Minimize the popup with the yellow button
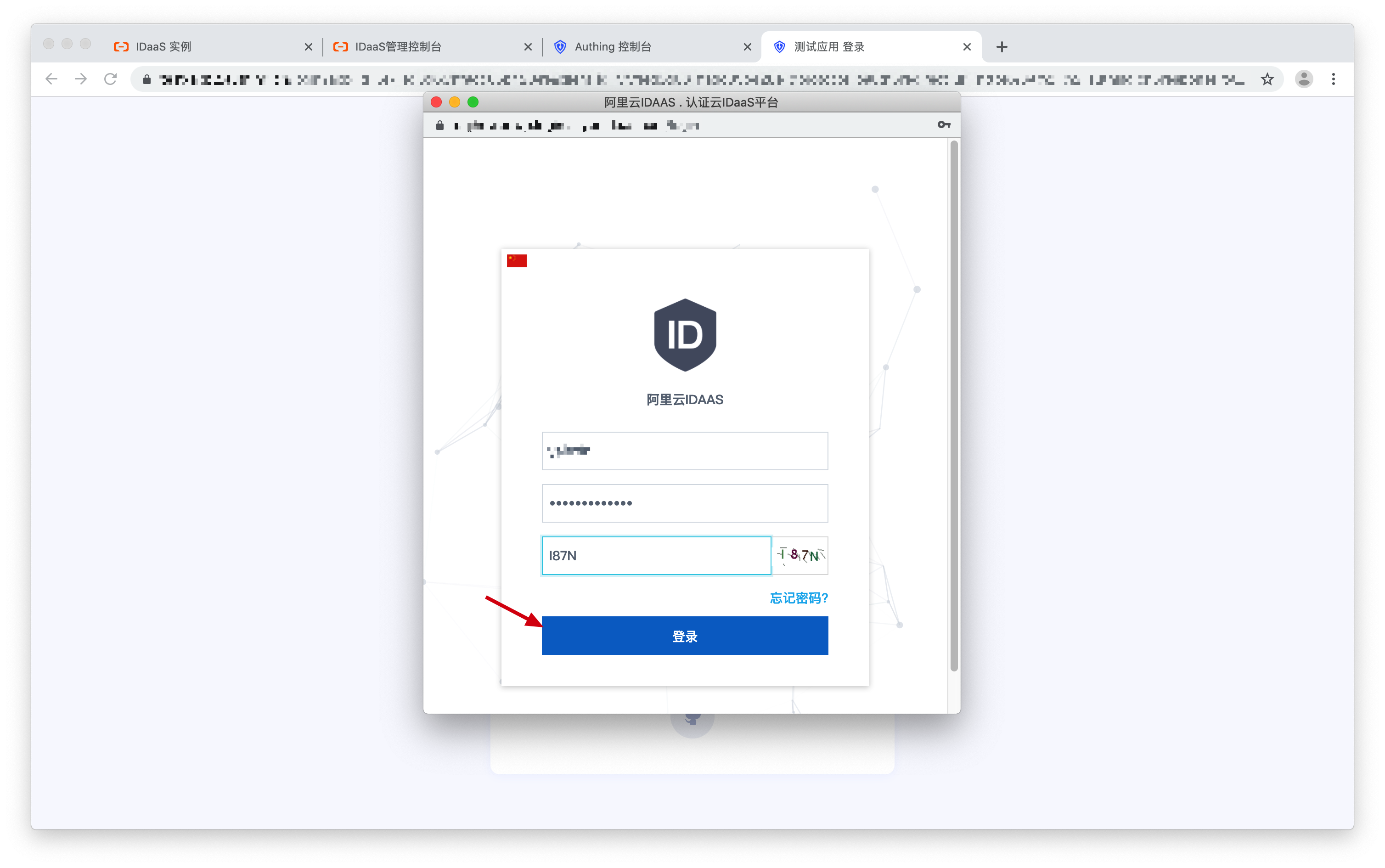Image resolution: width=1385 pixels, height=868 pixels. pyautogui.click(x=455, y=102)
